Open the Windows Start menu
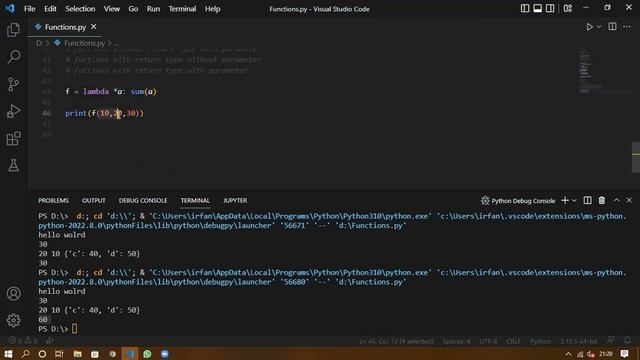The height and width of the screenshot is (360, 640). (8, 353)
